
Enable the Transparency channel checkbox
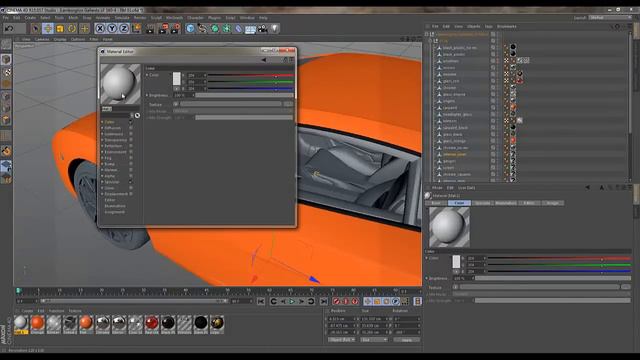tap(131, 140)
